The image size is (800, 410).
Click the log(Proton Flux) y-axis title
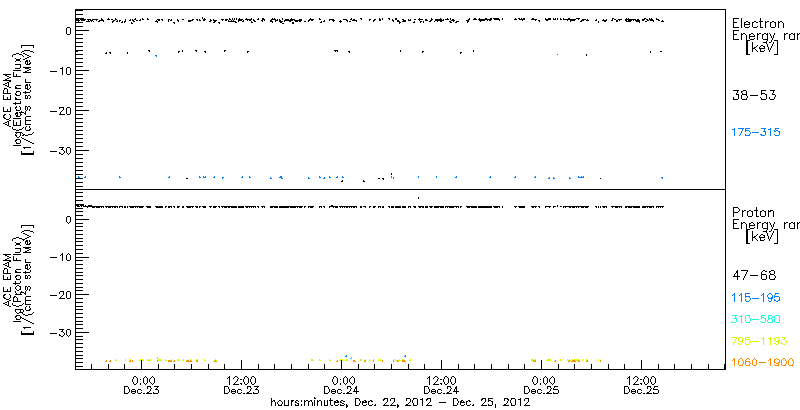point(17,280)
